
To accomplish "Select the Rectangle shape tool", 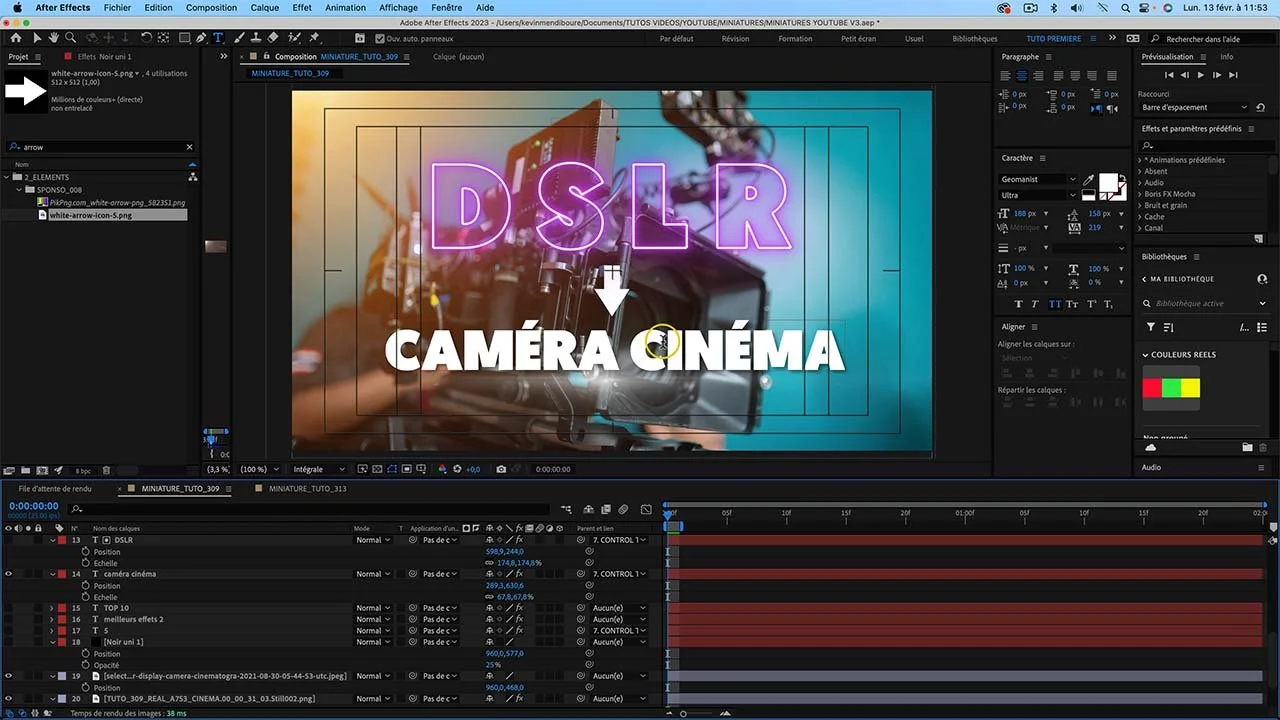I will coord(184,38).
